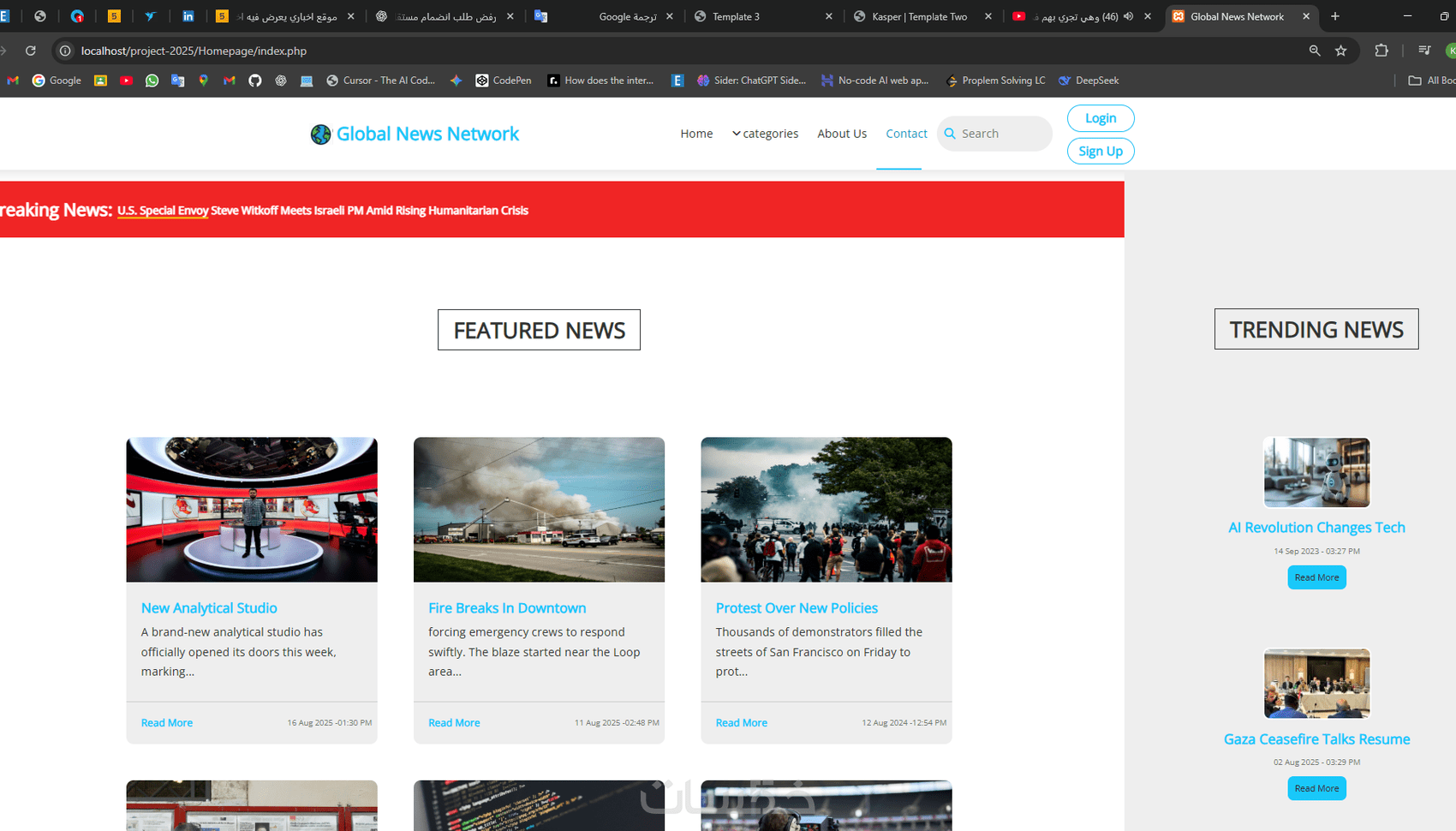Open the protest crowd thumbnail image
The image size is (1456, 831).
[826, 510]
